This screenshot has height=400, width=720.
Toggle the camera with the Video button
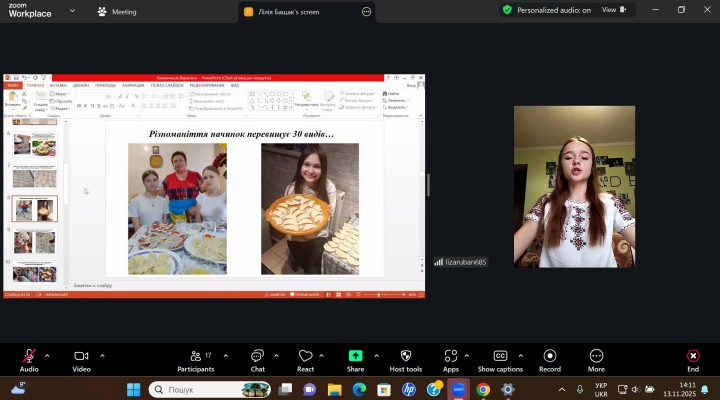(x=81, y=357)
